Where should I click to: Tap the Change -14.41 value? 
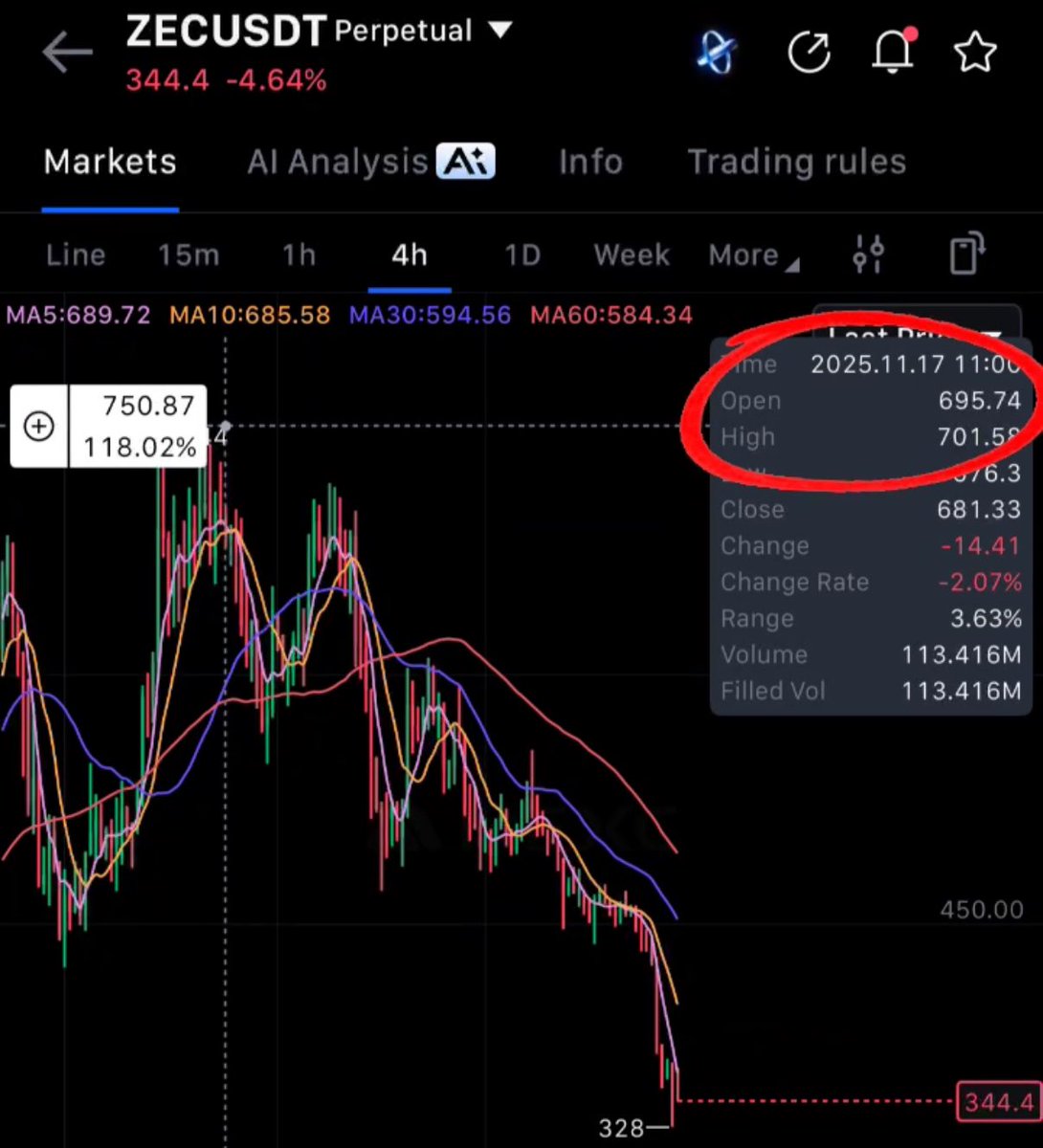[x=981, y=546]
